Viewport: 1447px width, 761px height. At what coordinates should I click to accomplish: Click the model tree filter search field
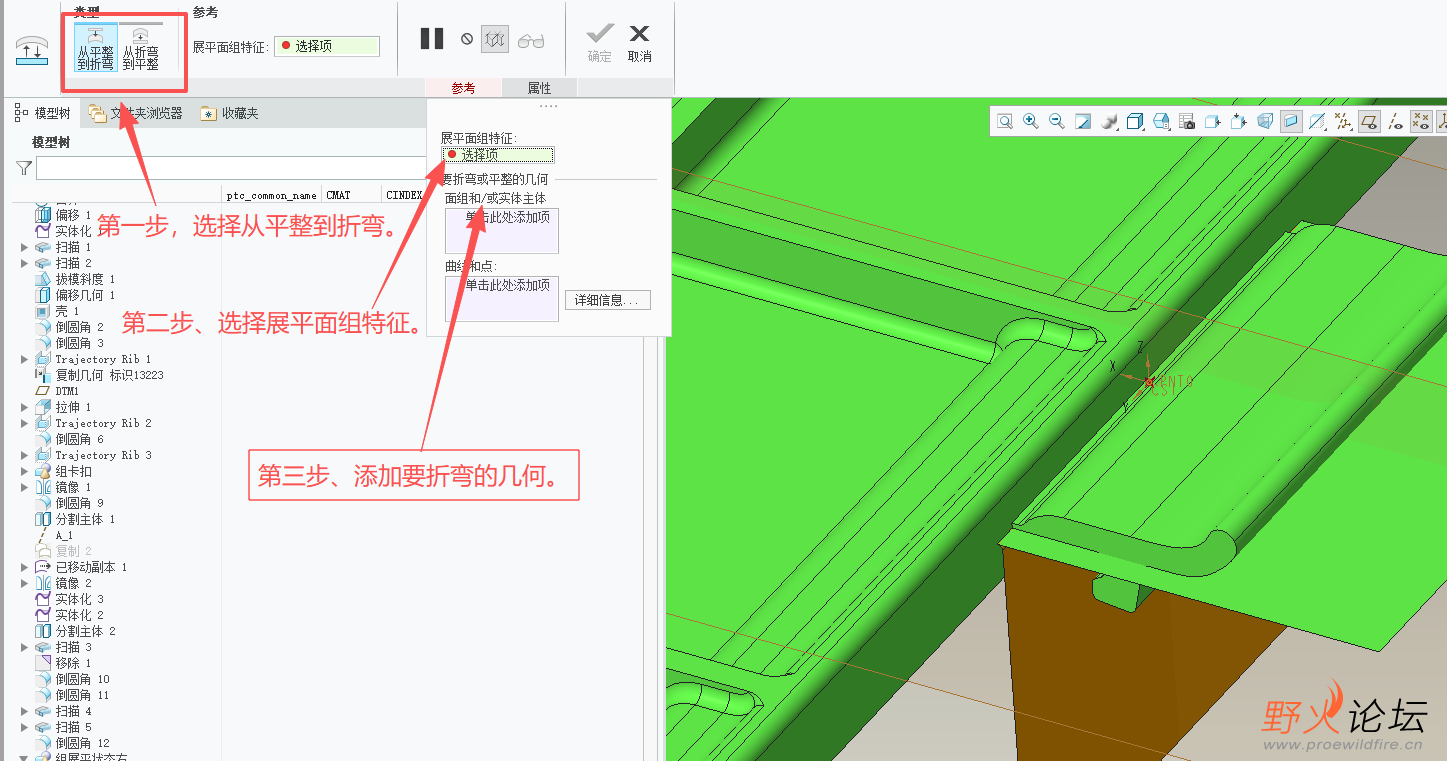click(x=231, y=168)
